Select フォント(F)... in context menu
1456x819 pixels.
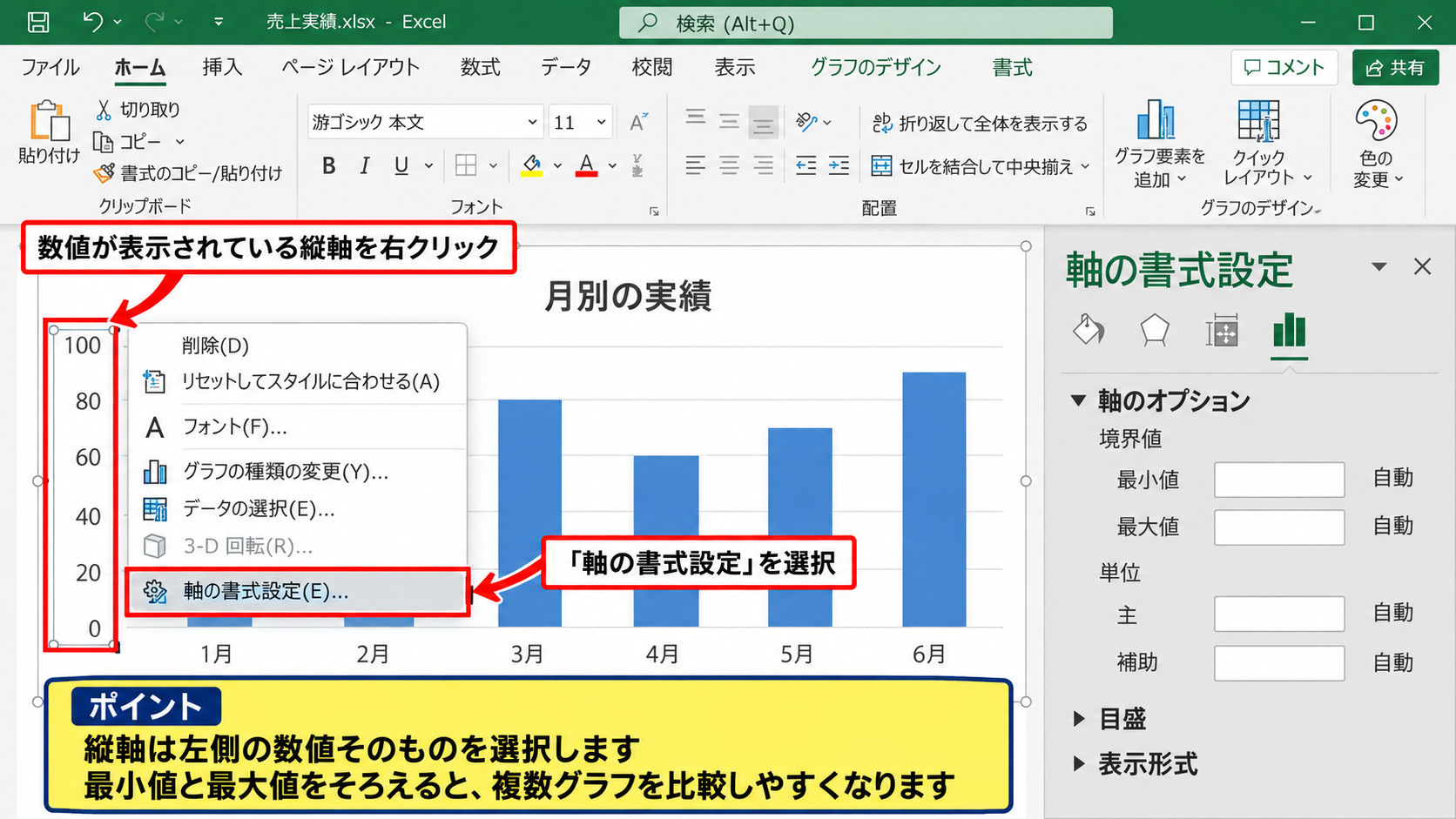(x=296, y=427)
